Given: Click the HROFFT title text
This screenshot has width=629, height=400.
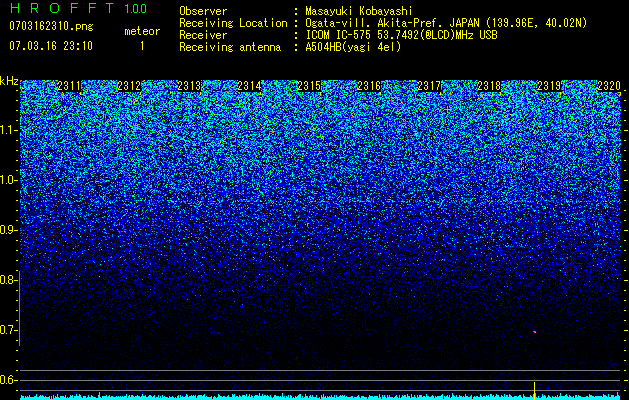Looking at the screenshot, I should 63,8.
